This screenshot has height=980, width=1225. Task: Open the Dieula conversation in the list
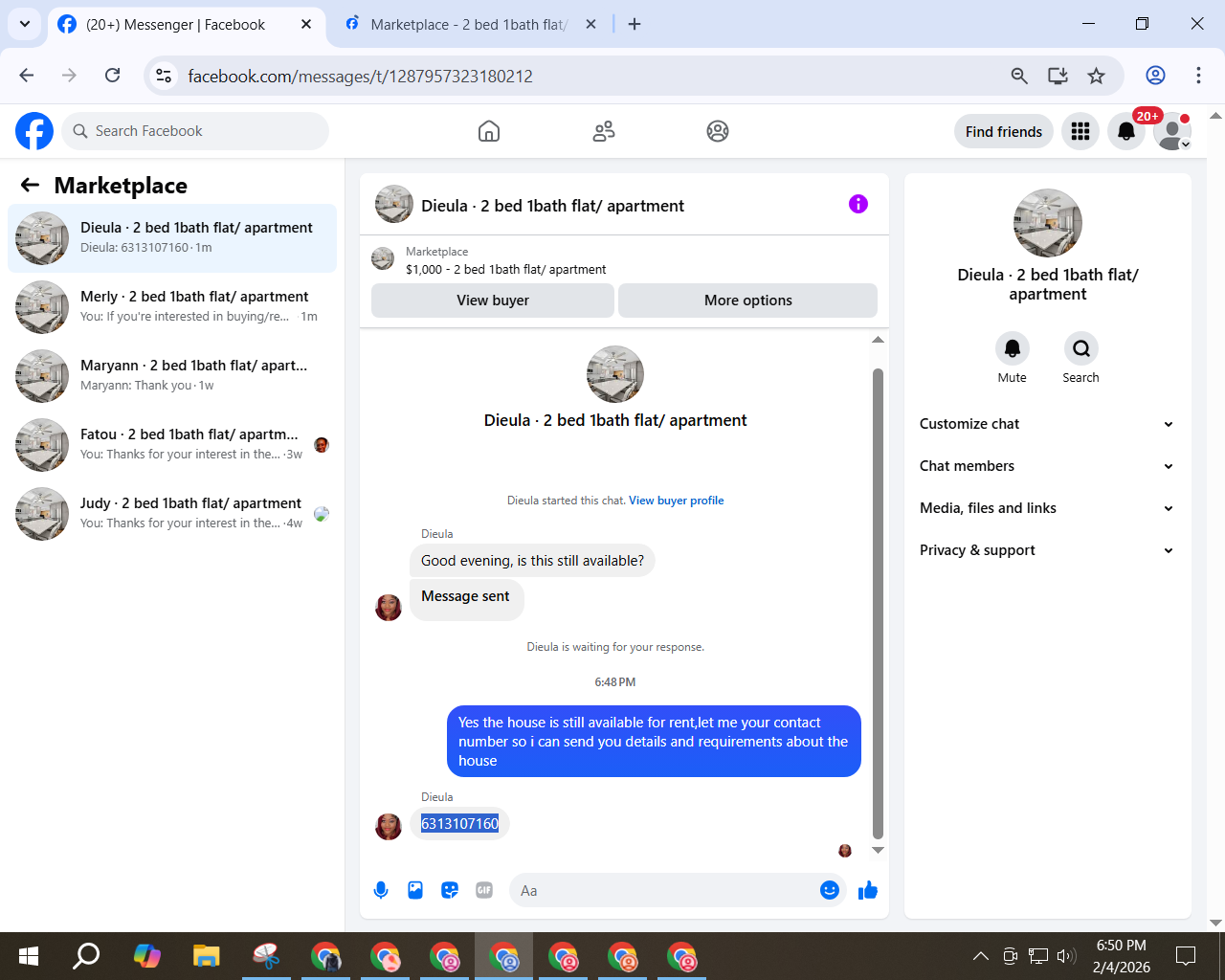[x=172, y=237]
